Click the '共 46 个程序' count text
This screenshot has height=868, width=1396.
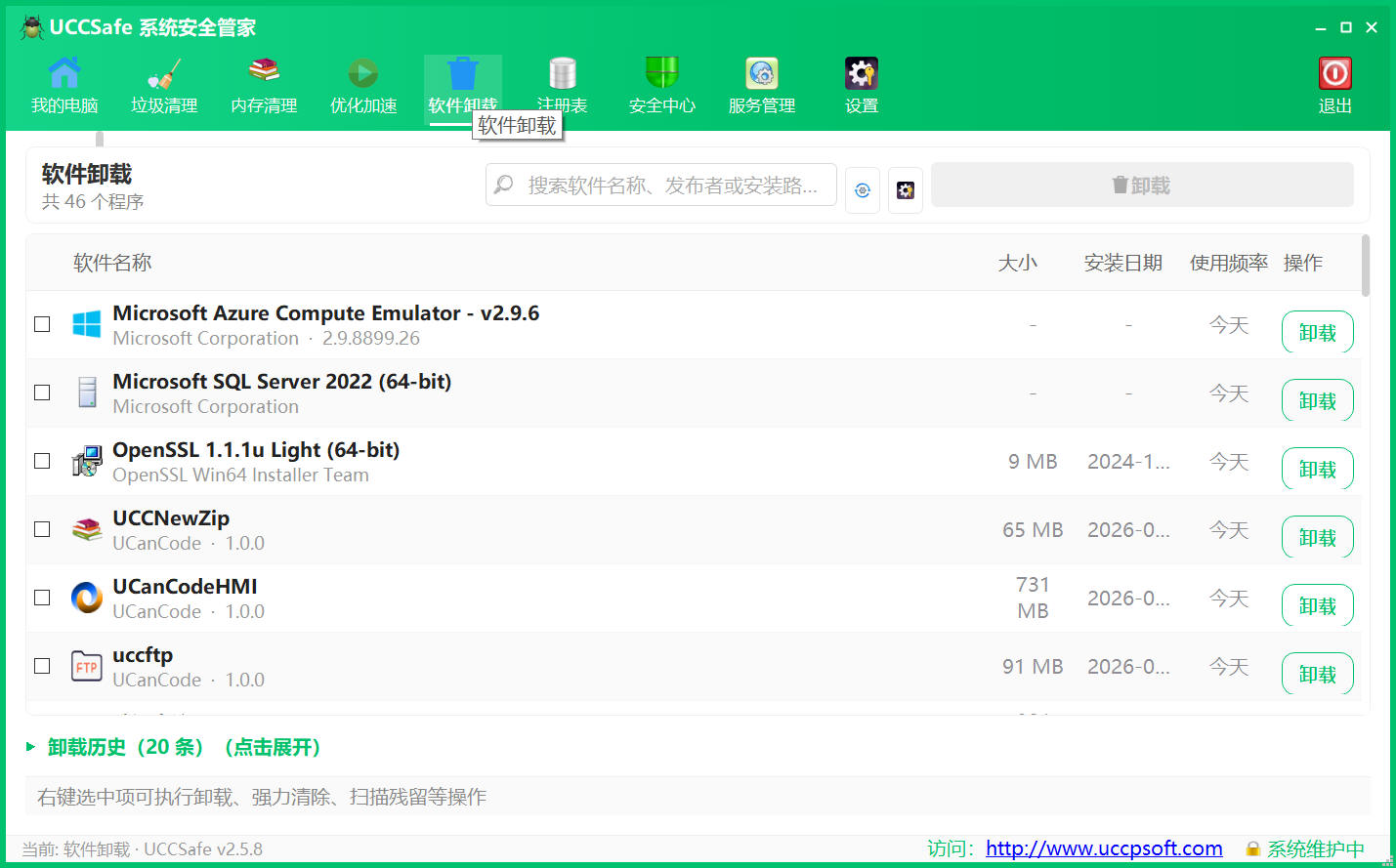coord(93,201)
